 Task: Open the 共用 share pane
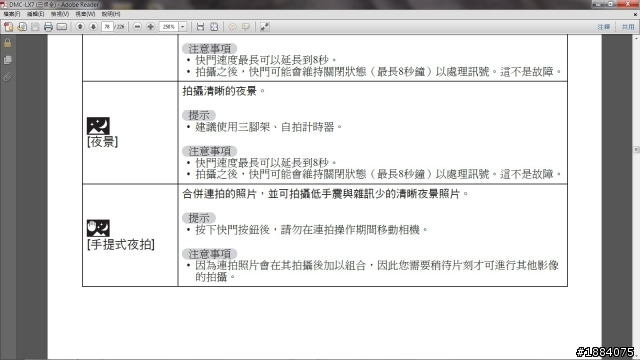click(x=628, y=27)
